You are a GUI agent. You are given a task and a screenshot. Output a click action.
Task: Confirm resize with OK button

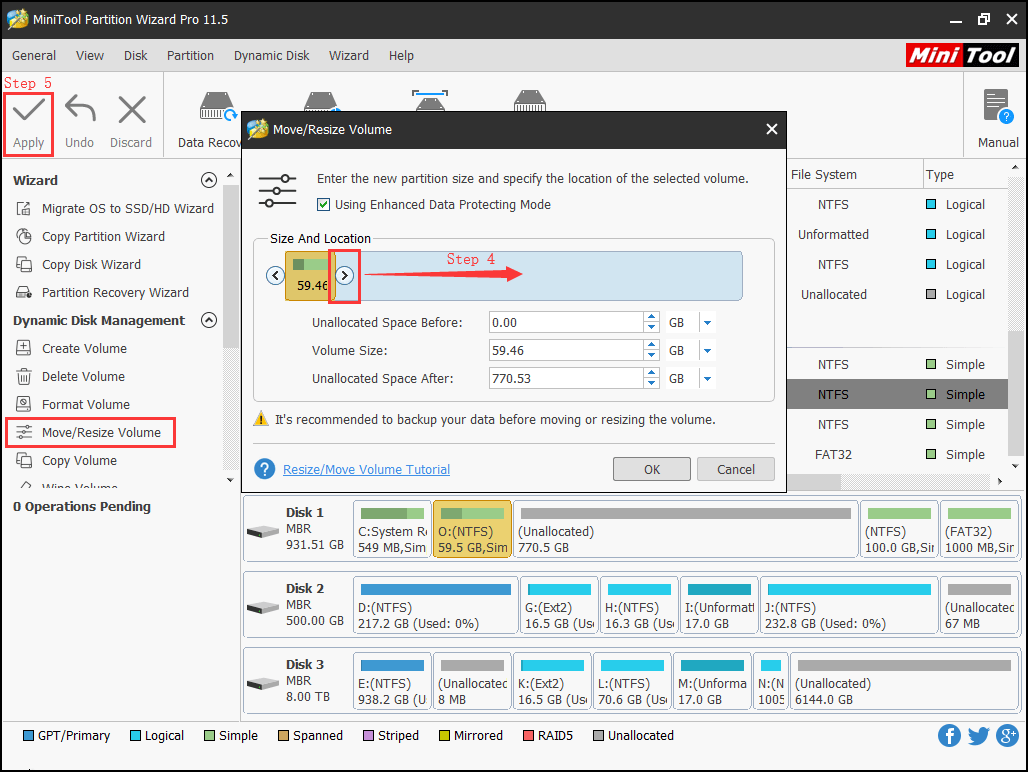[652, 469]
